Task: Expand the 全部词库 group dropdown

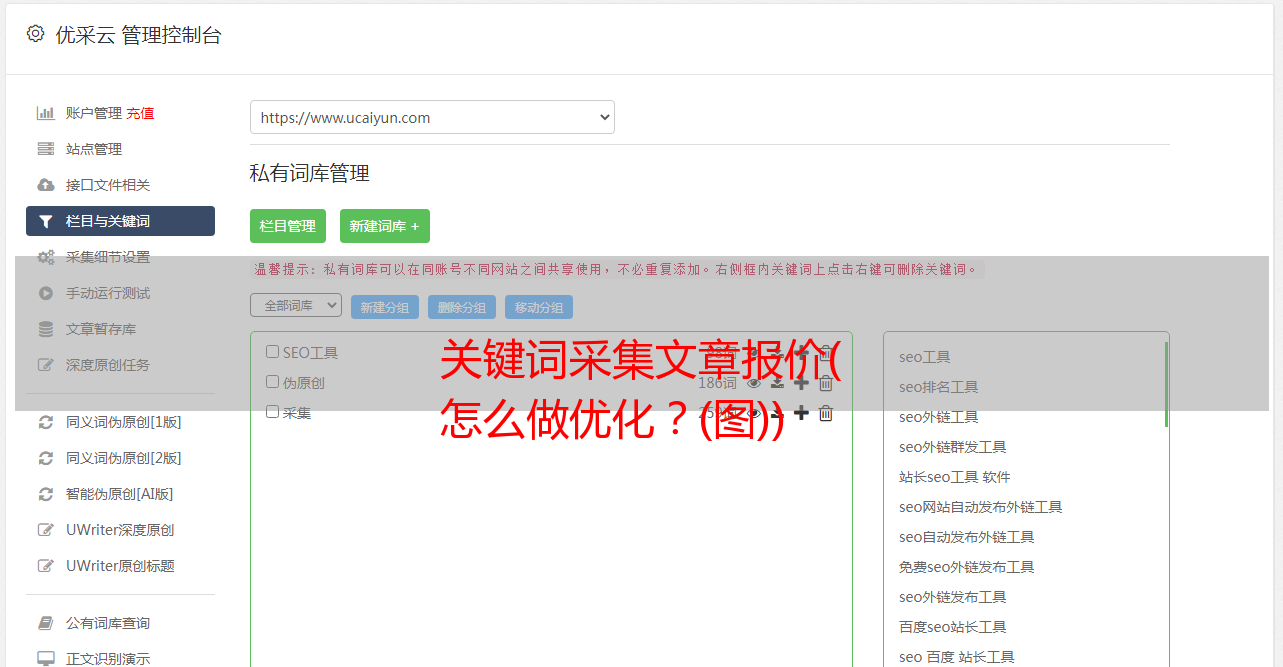Action: (x=296, y=306)
